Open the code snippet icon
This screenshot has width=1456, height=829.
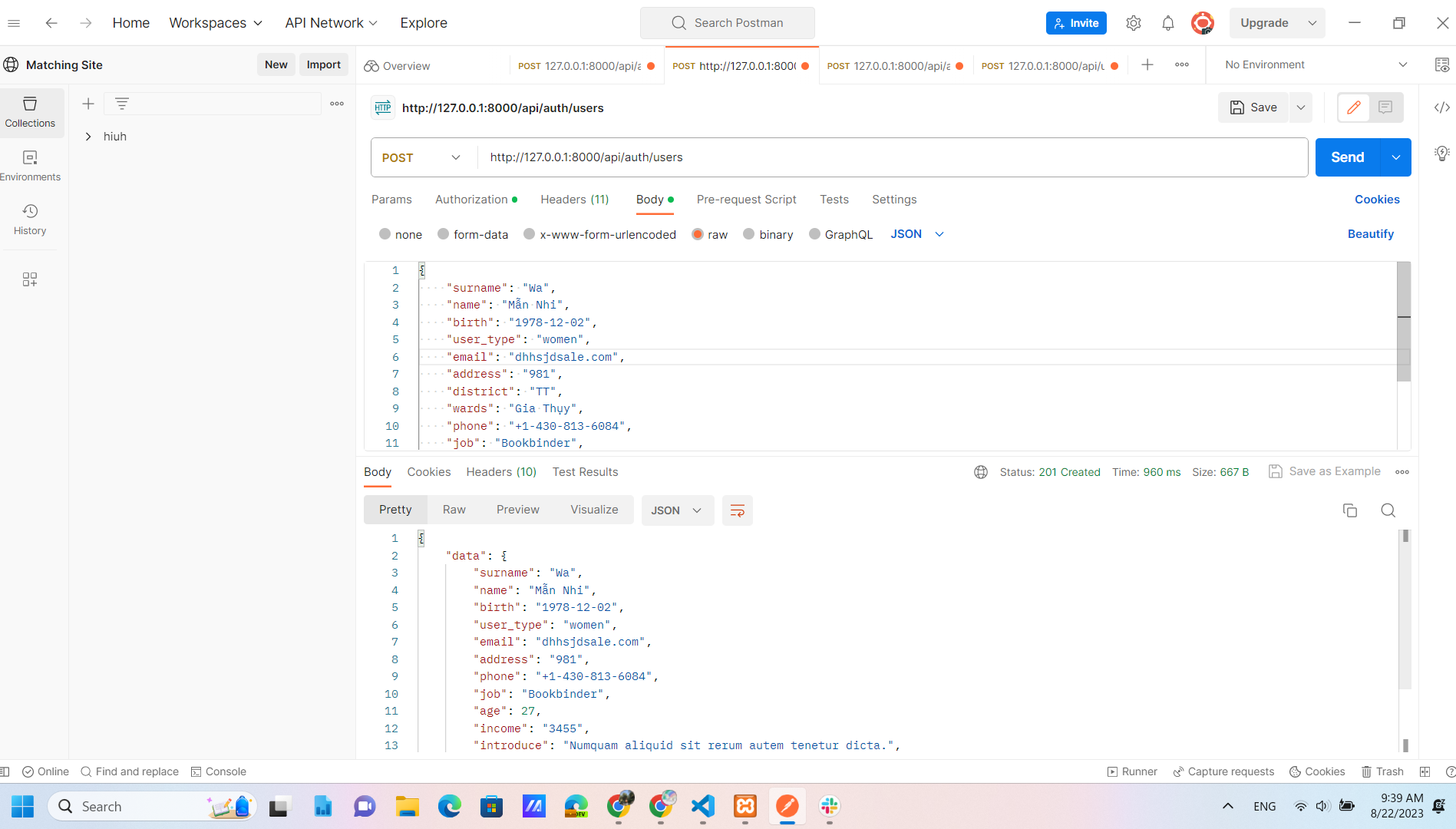click(1442, 107)
